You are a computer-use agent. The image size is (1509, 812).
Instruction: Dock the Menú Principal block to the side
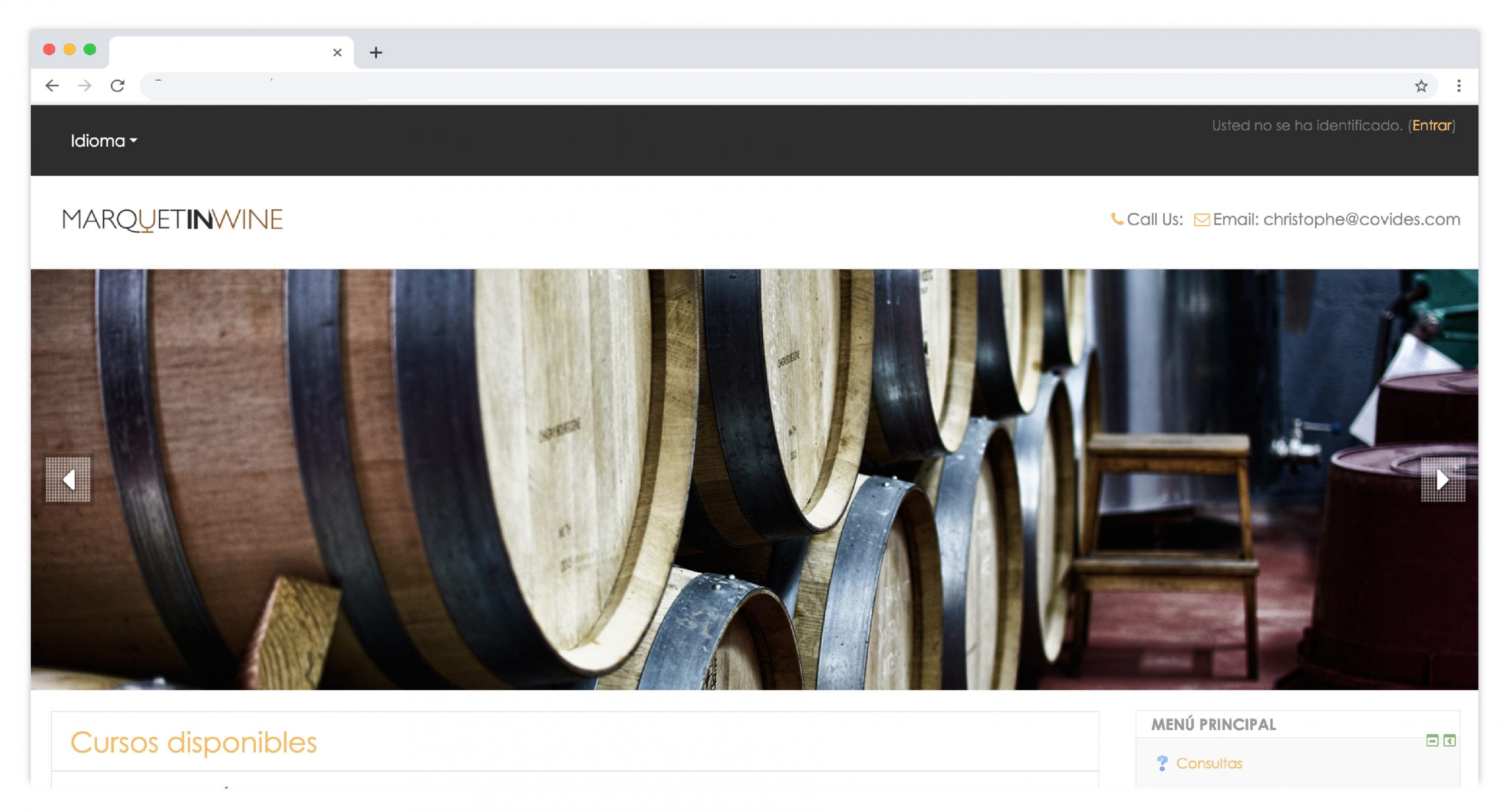pos(1449,741)
